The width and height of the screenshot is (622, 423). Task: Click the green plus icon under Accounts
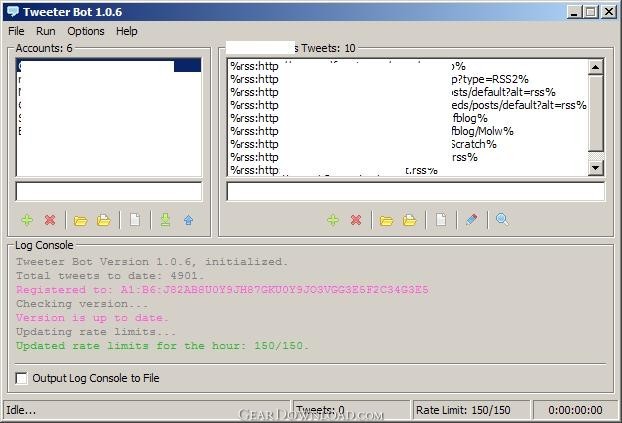point(27,220)
